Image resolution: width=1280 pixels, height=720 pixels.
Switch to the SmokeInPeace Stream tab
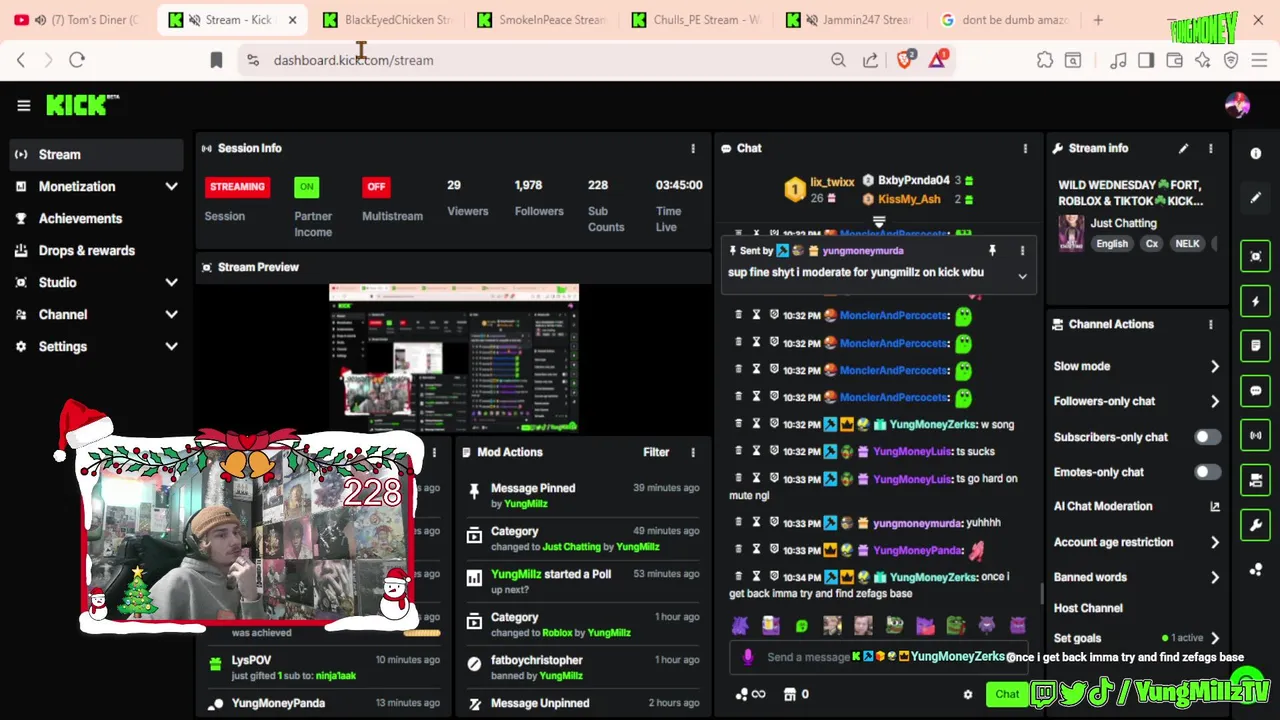click(x=541, y=20)
